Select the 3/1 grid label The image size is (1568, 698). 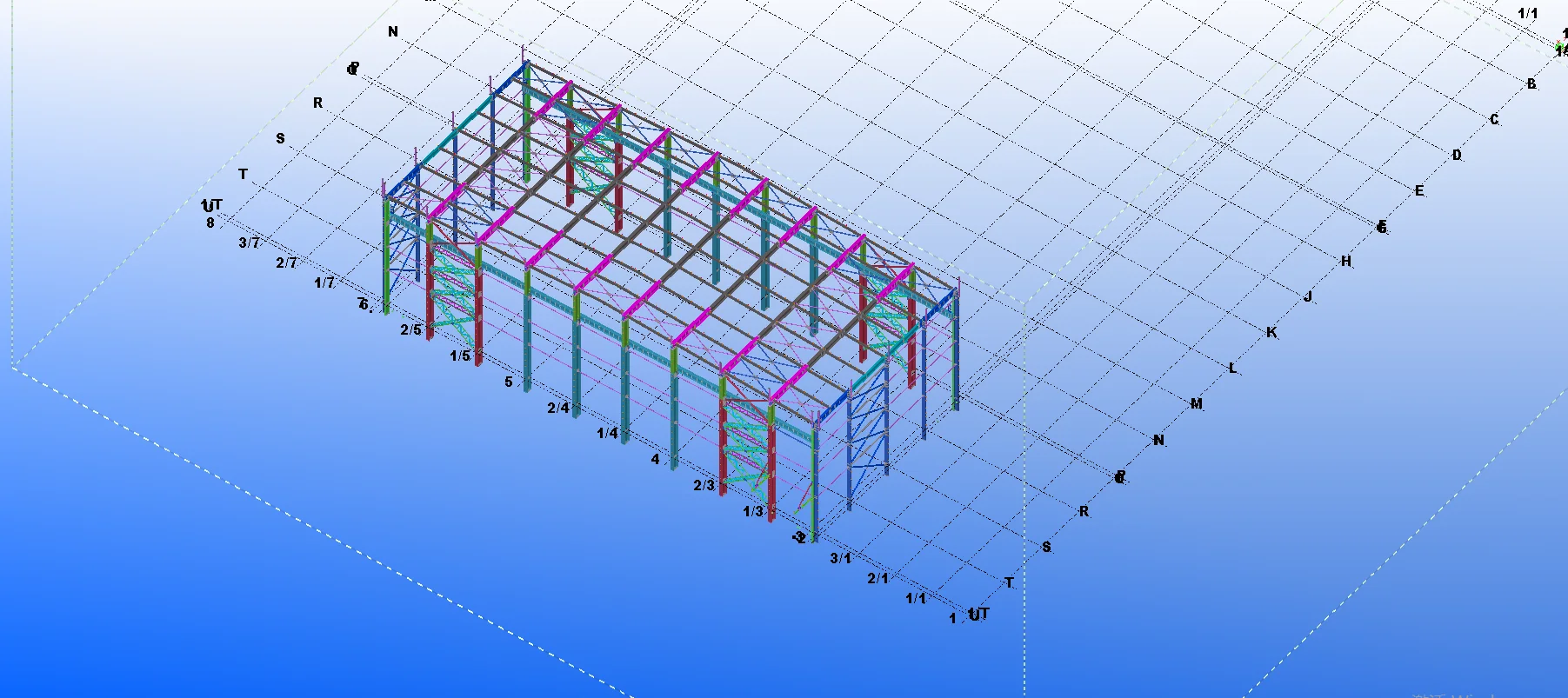click(x=841, y=558)
